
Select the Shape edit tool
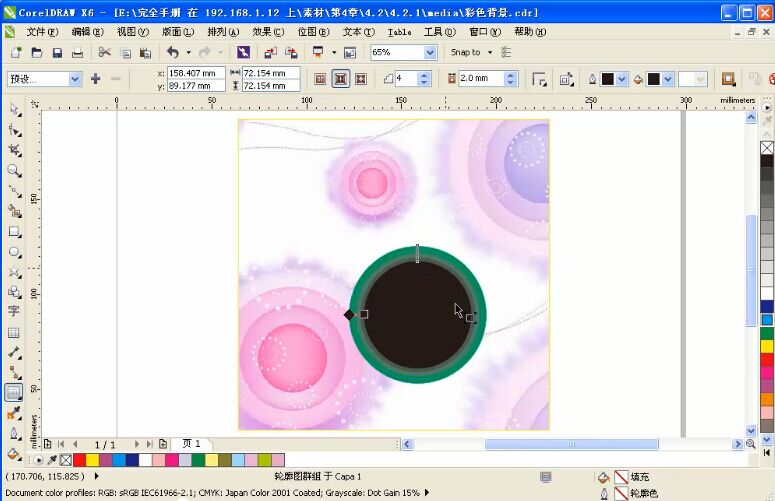pos(15,130)
